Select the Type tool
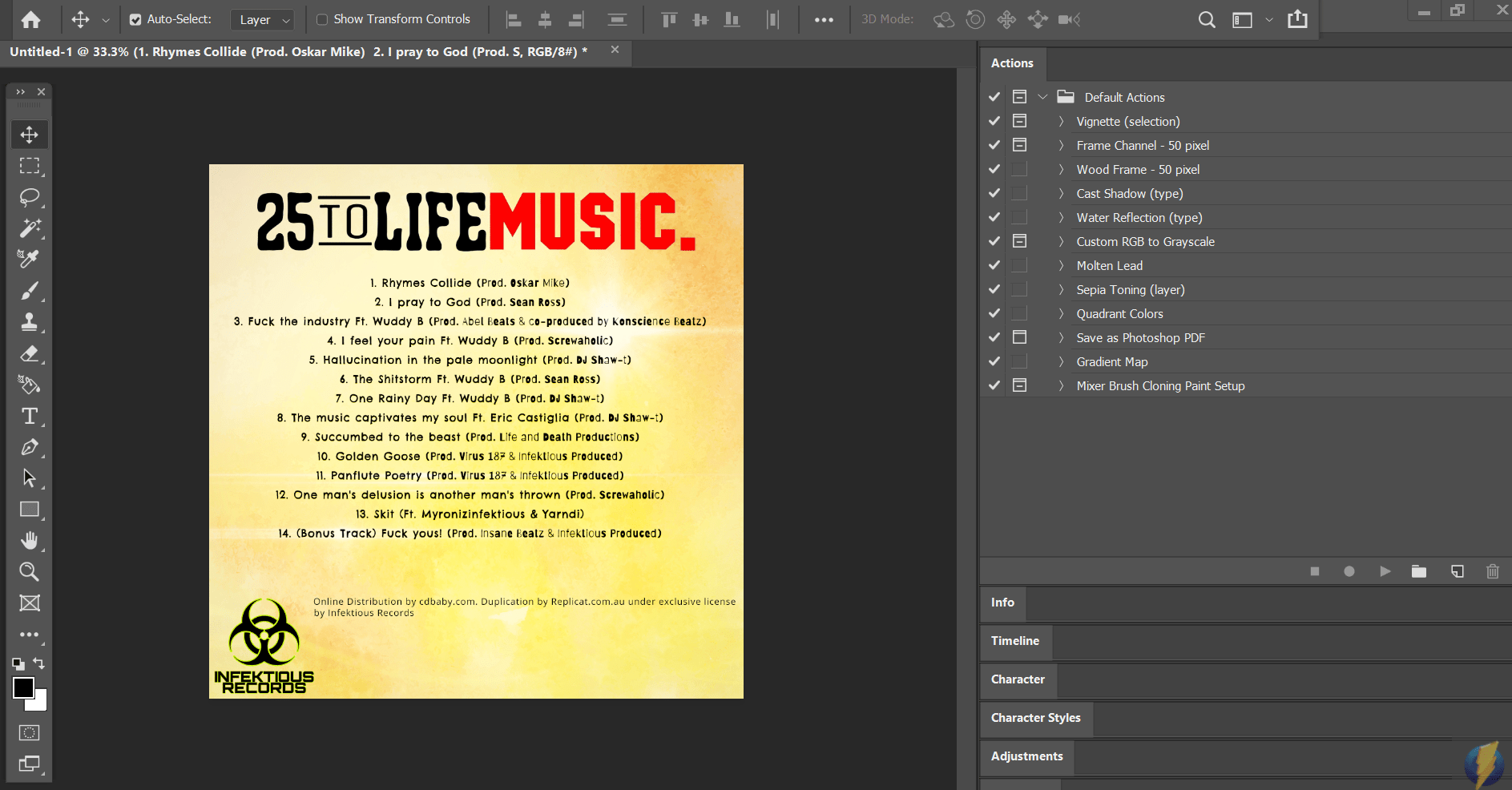1512x790 pixels. point(29,415)
